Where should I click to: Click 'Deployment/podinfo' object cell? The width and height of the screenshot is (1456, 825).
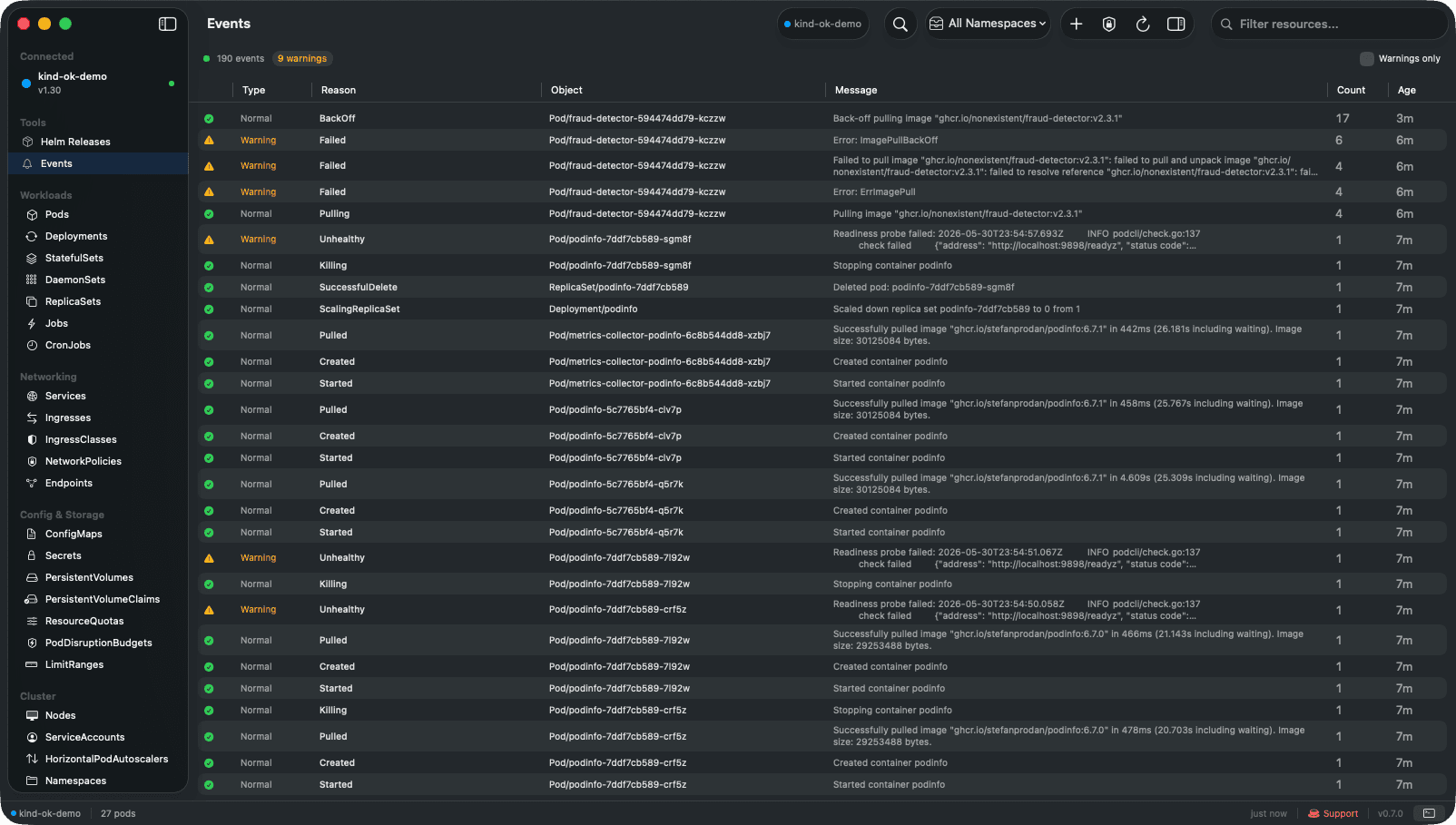593,309
